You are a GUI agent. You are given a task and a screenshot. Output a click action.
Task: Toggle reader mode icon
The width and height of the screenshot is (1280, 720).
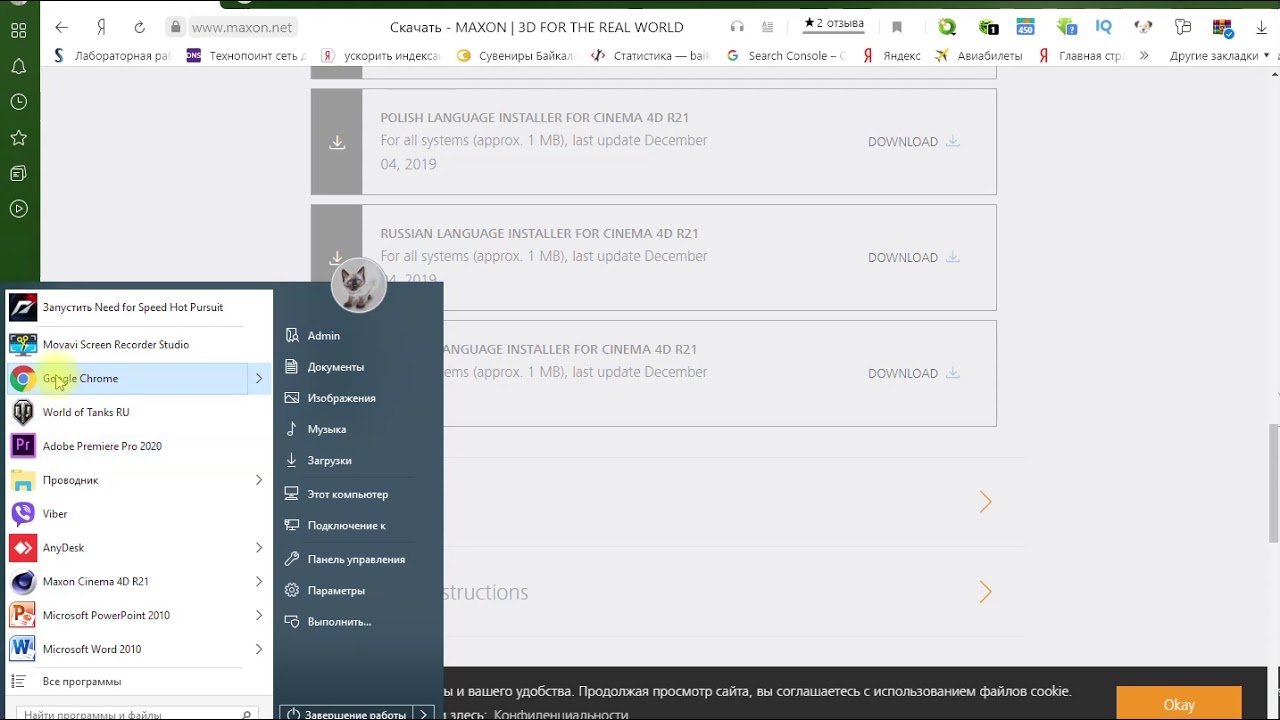coord(767,27)
